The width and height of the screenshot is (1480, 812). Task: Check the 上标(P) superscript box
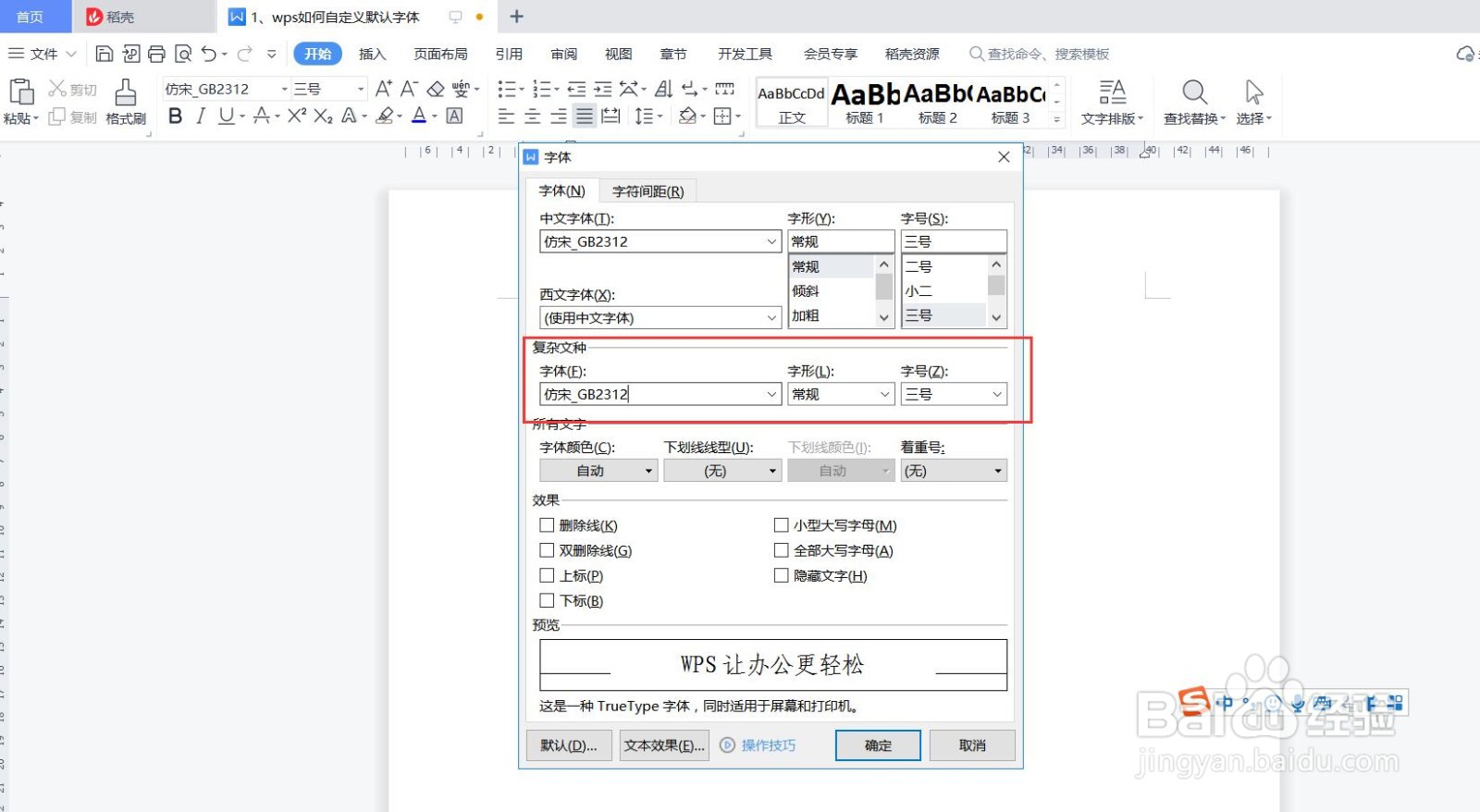pyautogui.click(x=547, y=575)
